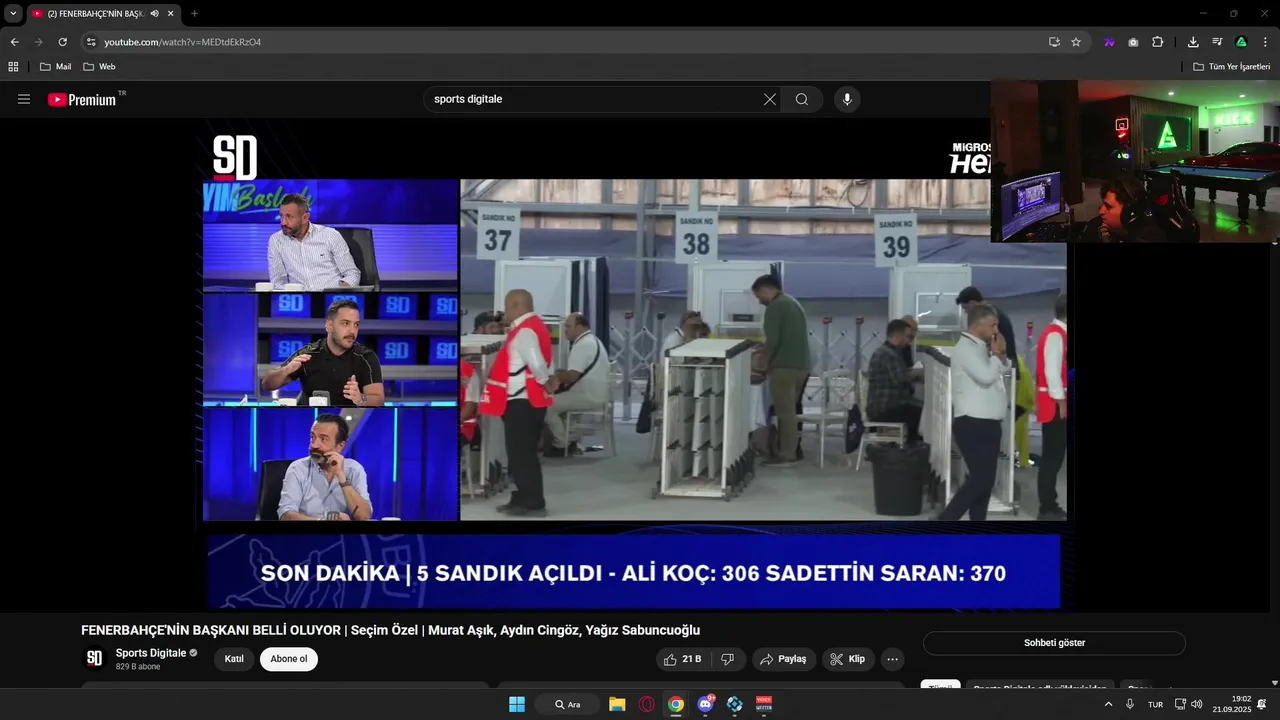Click the Katıl join button
This screenshot has width=1280, height=720.
pyautogui.click(x=234, y=659)
